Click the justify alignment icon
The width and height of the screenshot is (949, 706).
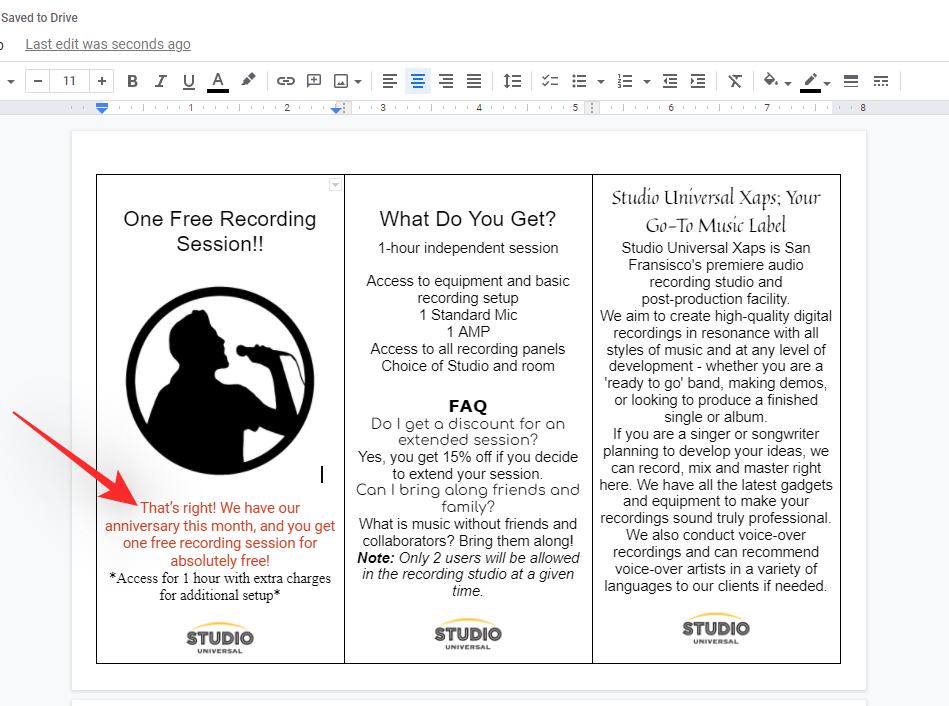coord(474,81)
